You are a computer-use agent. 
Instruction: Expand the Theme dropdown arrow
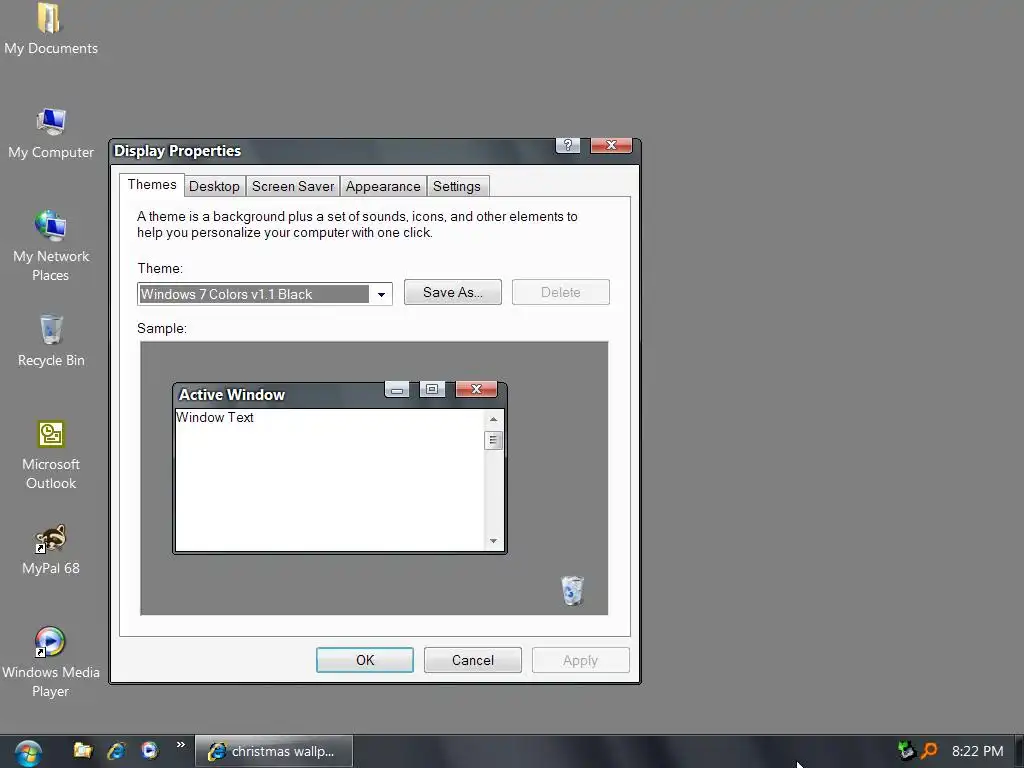[x=381, y=295]
